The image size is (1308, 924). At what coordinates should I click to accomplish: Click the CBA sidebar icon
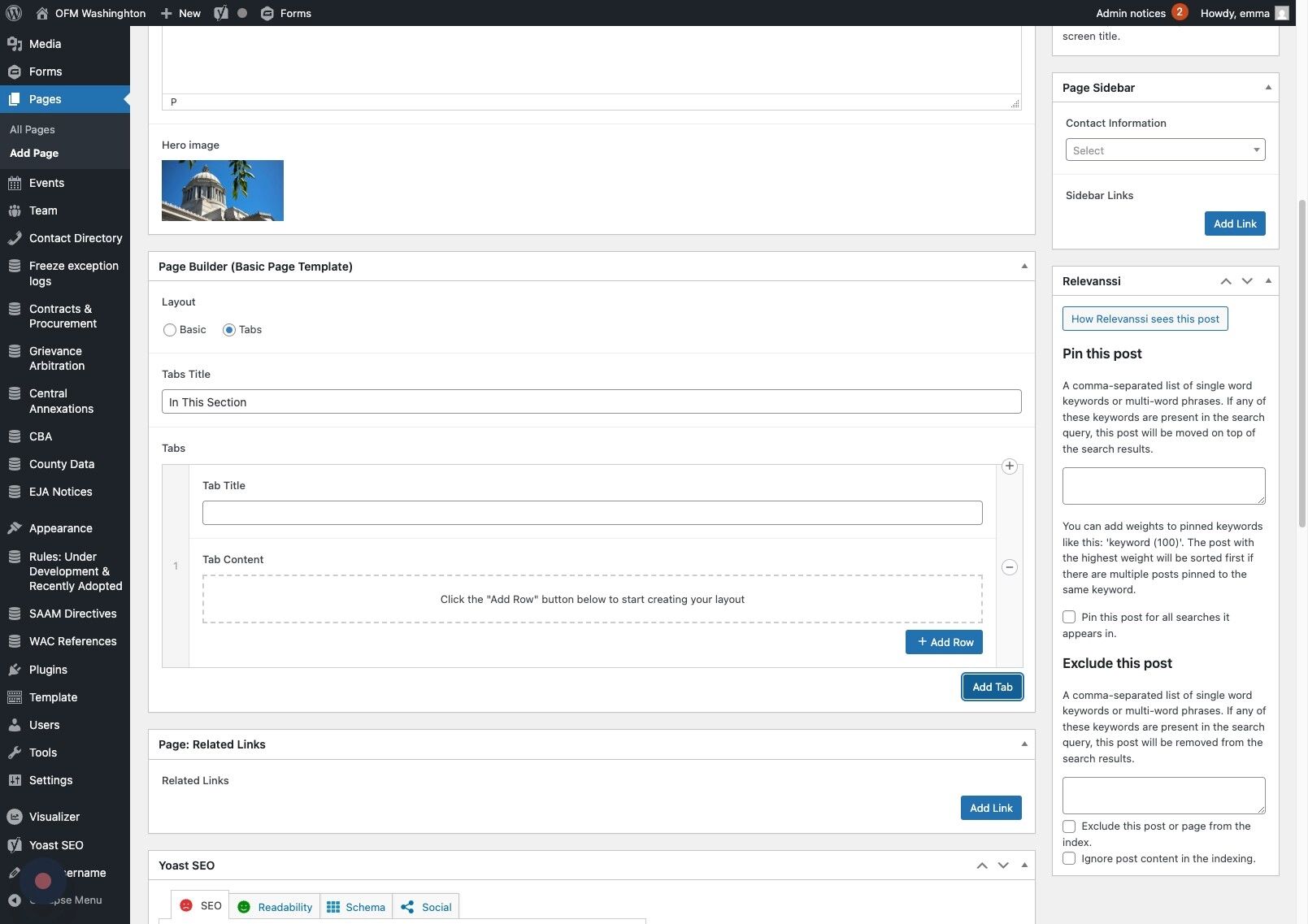tap(15, 436)
